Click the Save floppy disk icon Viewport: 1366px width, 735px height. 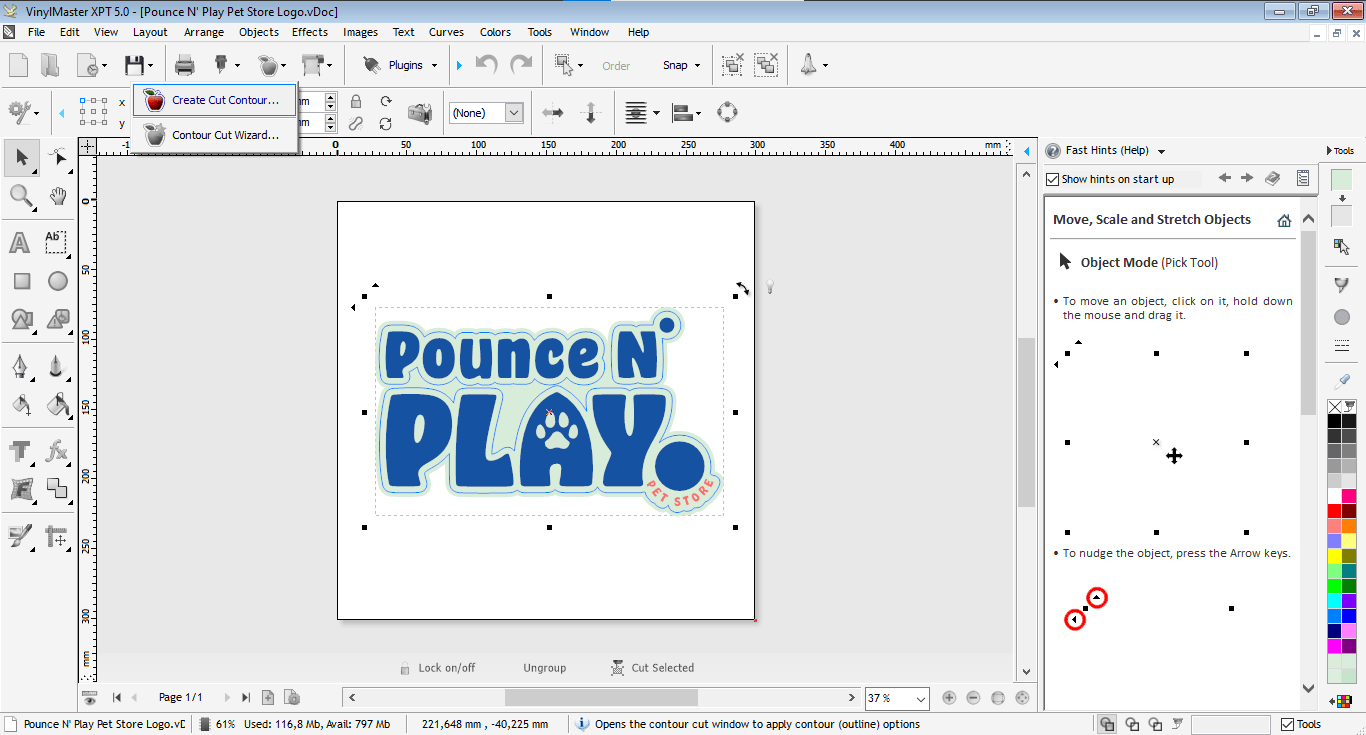point(134,66)
